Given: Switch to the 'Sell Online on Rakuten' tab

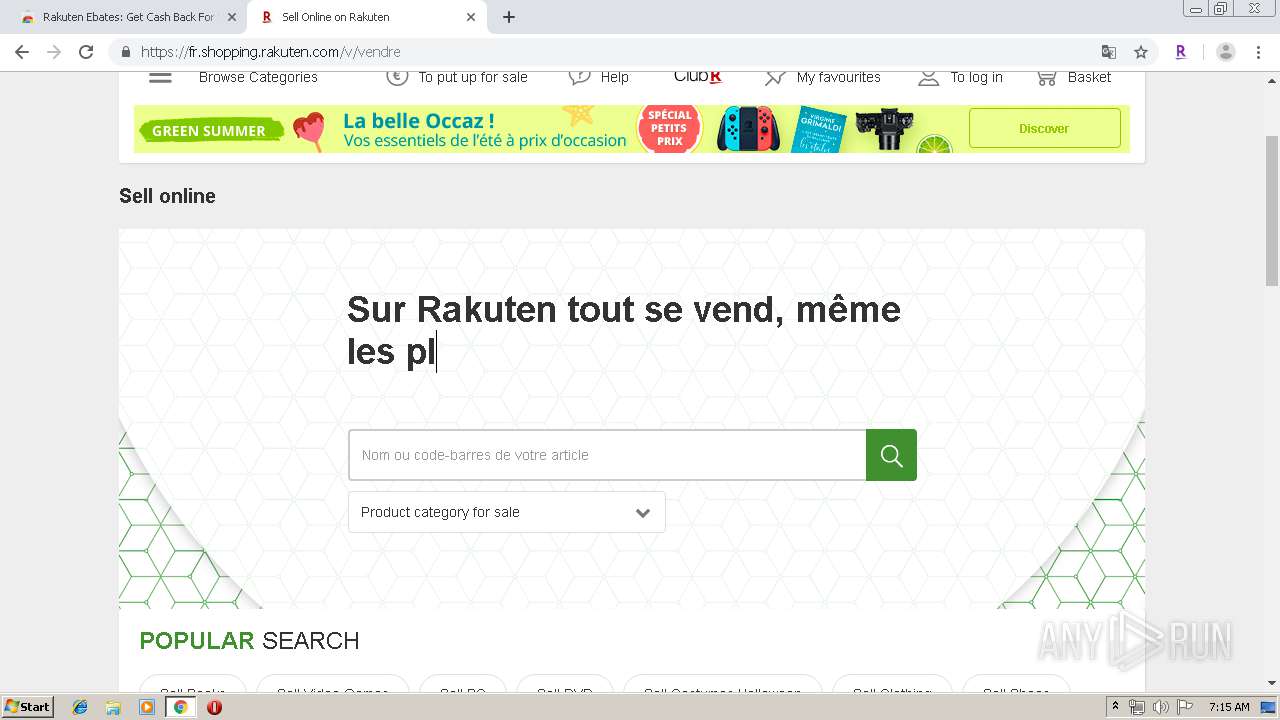Looking at the screenshot, I should point(366,17).
